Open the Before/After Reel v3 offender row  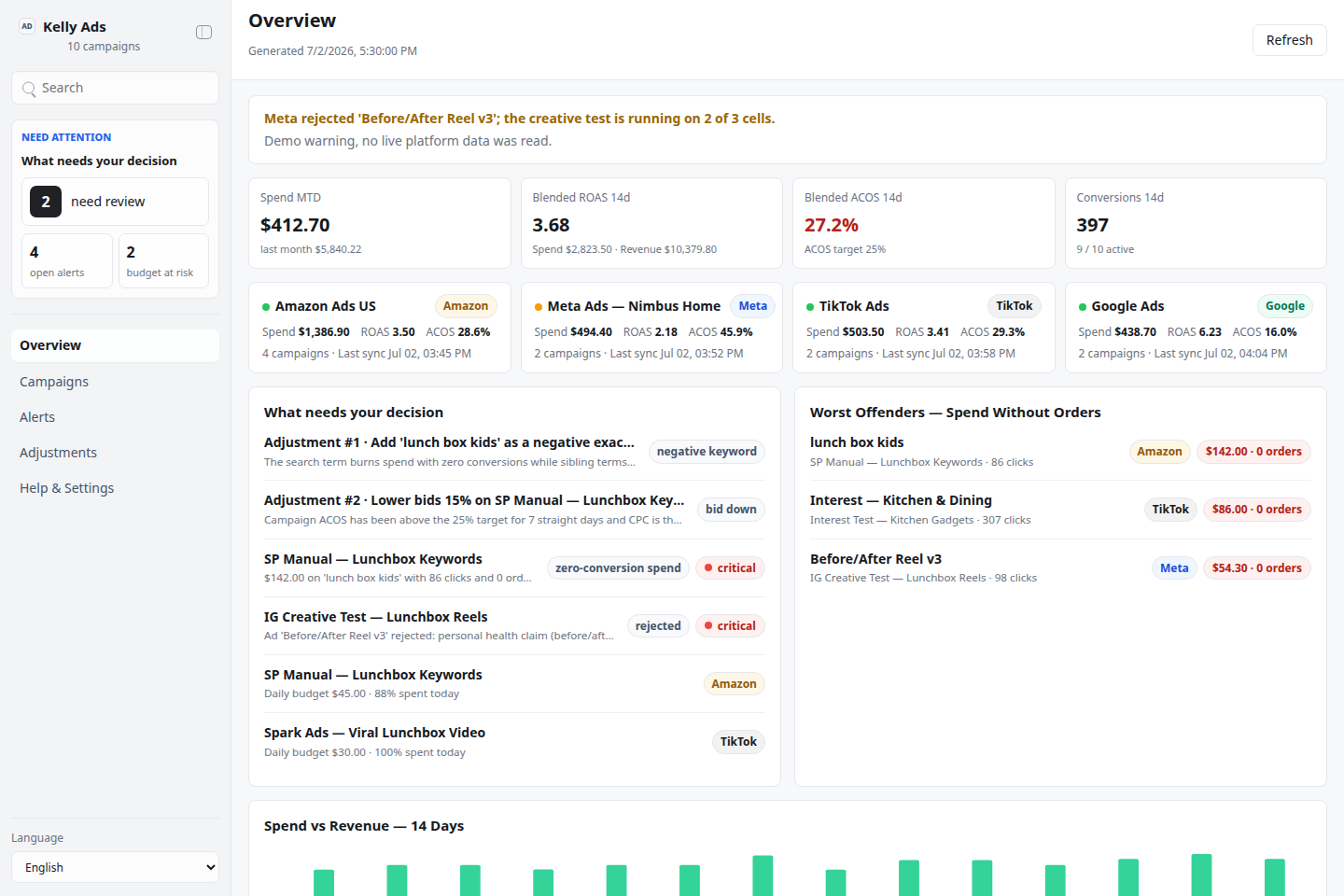[x=1060, y=568]
